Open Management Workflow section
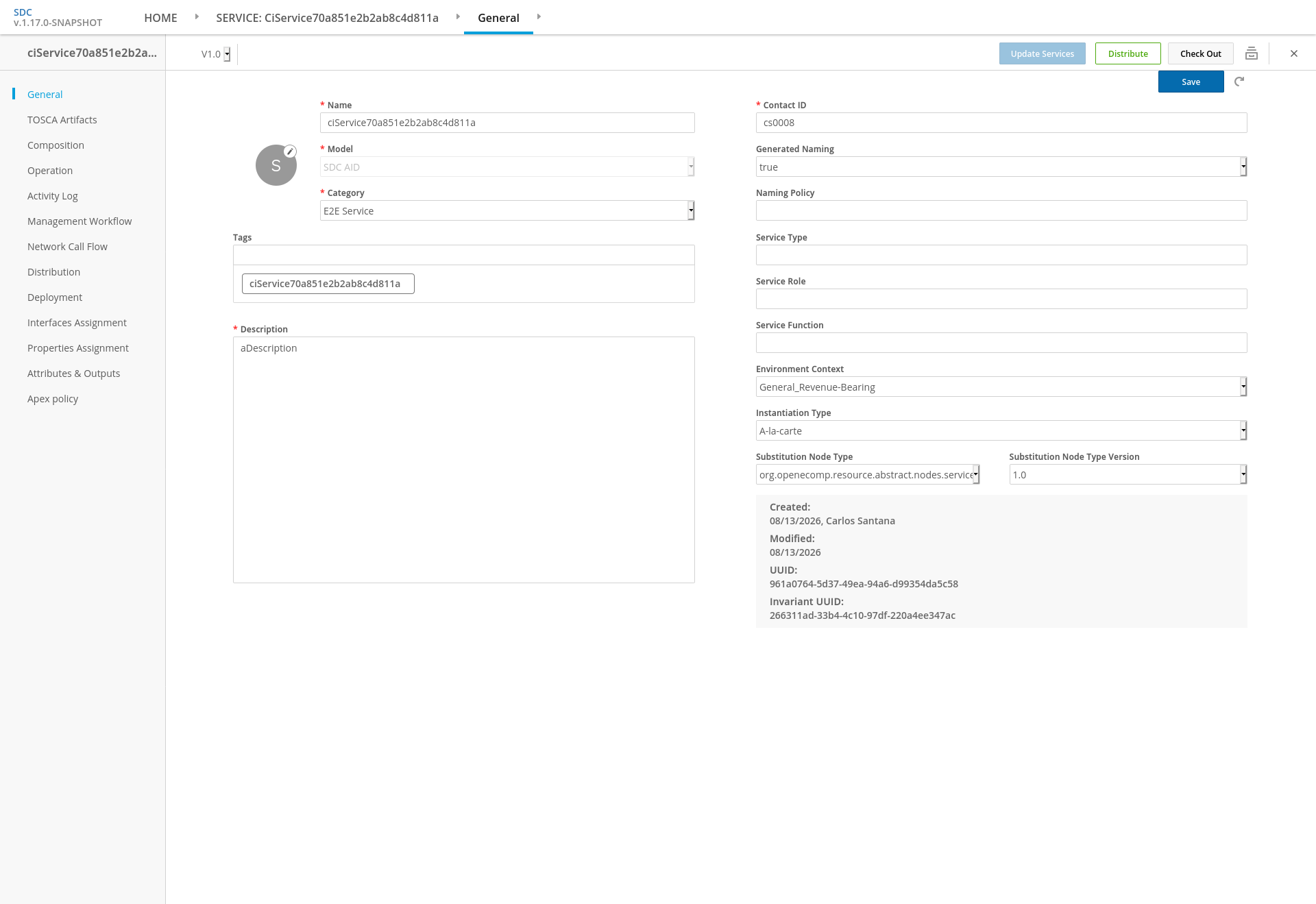1316x904 pixels. [x=80, y=221]
